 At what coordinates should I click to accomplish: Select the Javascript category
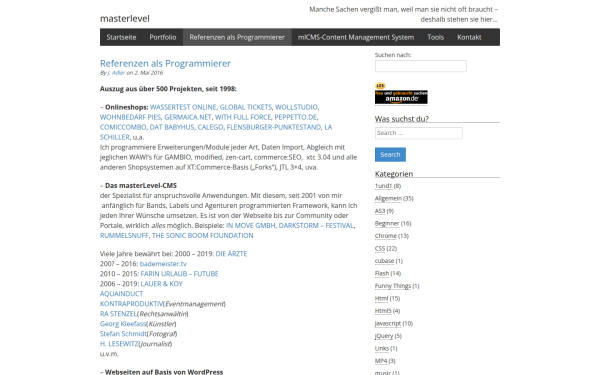point(388,323)
